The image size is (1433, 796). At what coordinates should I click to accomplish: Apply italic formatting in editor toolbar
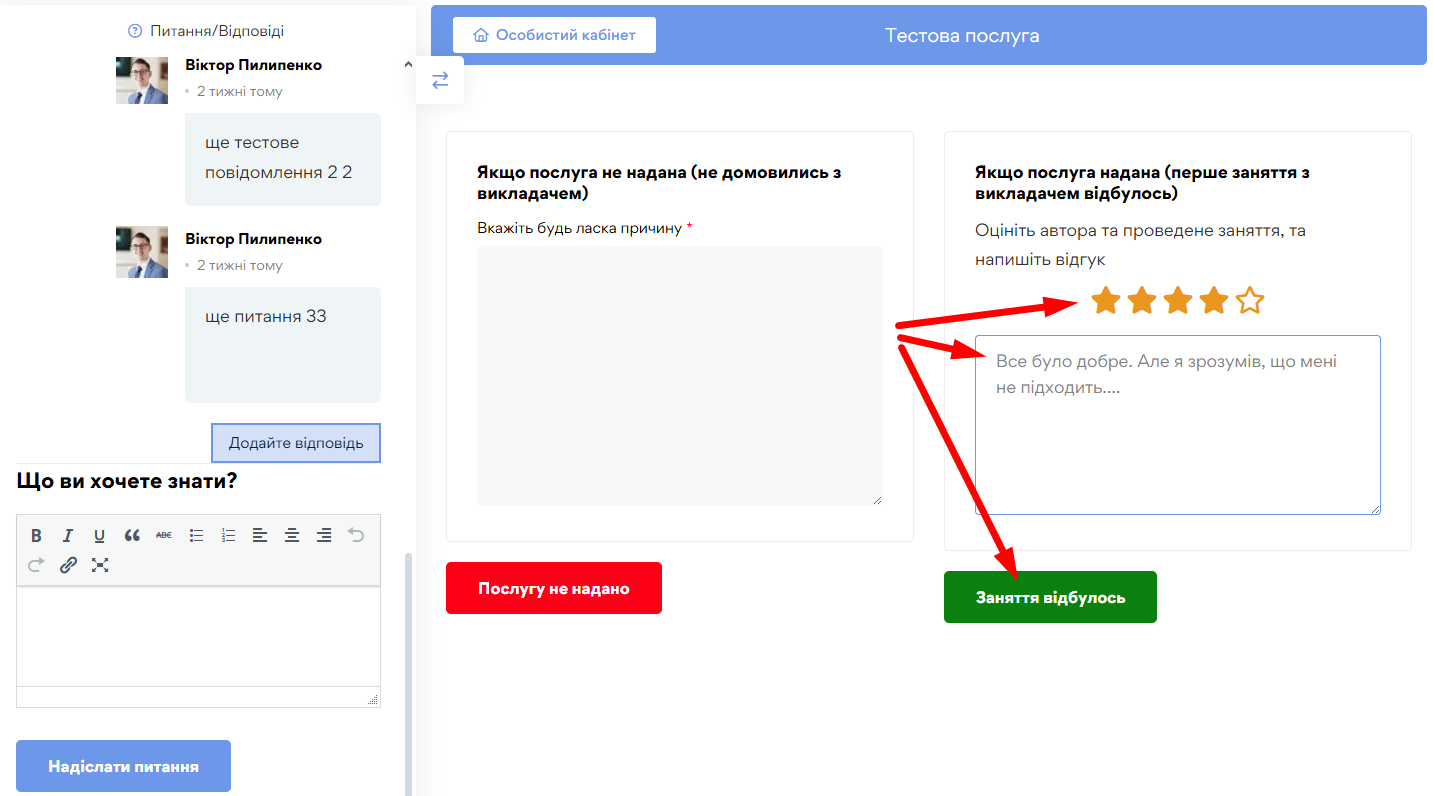tap(68, 536)
